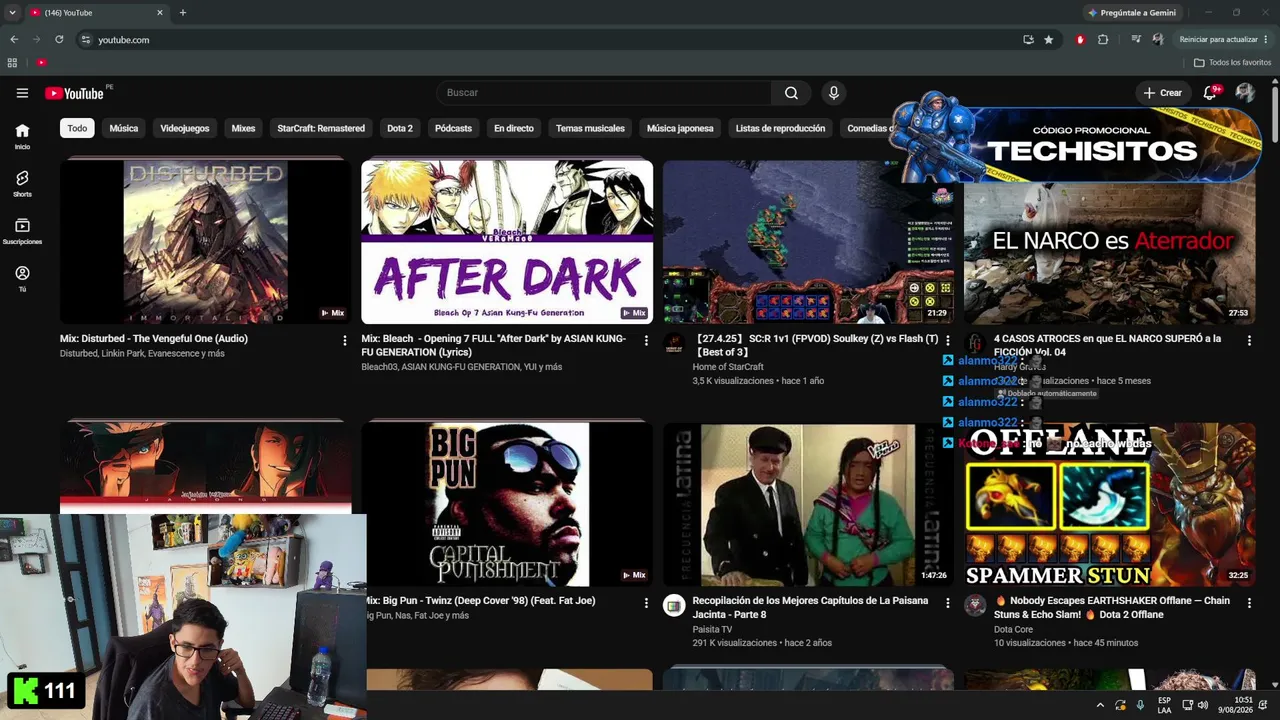The image size is (1280, 720).
Task: Open the browser extensions puzzle icon
Action: 1103,39
